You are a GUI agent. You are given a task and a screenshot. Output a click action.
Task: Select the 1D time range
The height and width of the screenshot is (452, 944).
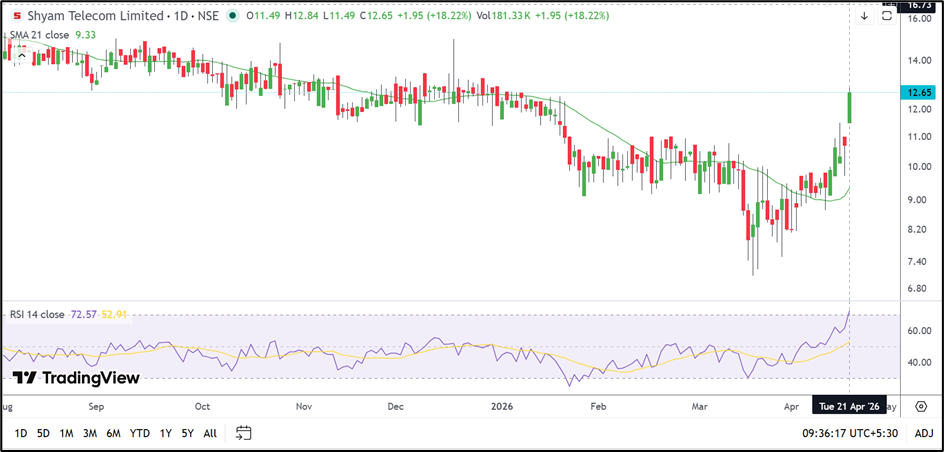click(x=19, y=433)
